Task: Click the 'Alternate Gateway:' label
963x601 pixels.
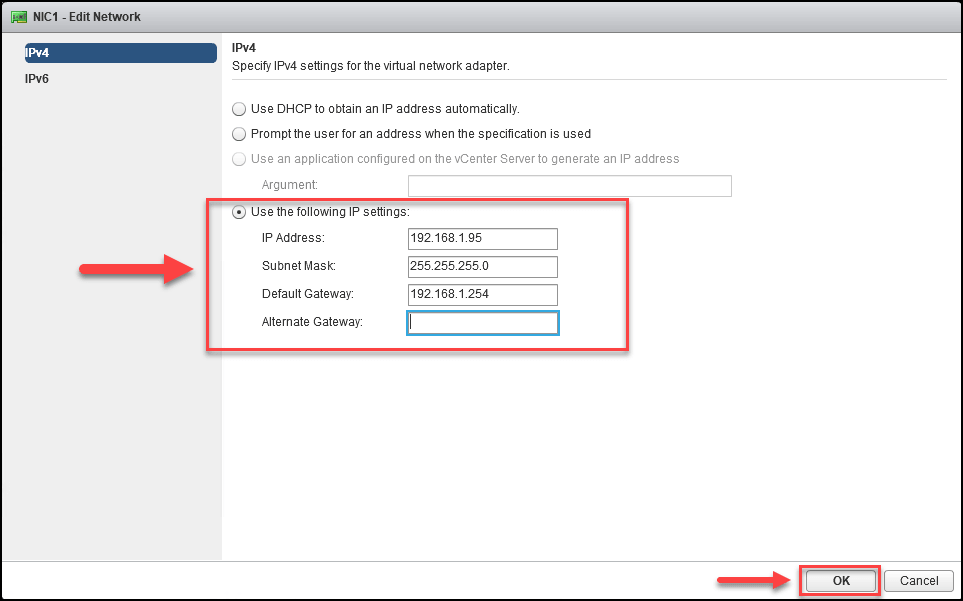Action: pos(312,322)
